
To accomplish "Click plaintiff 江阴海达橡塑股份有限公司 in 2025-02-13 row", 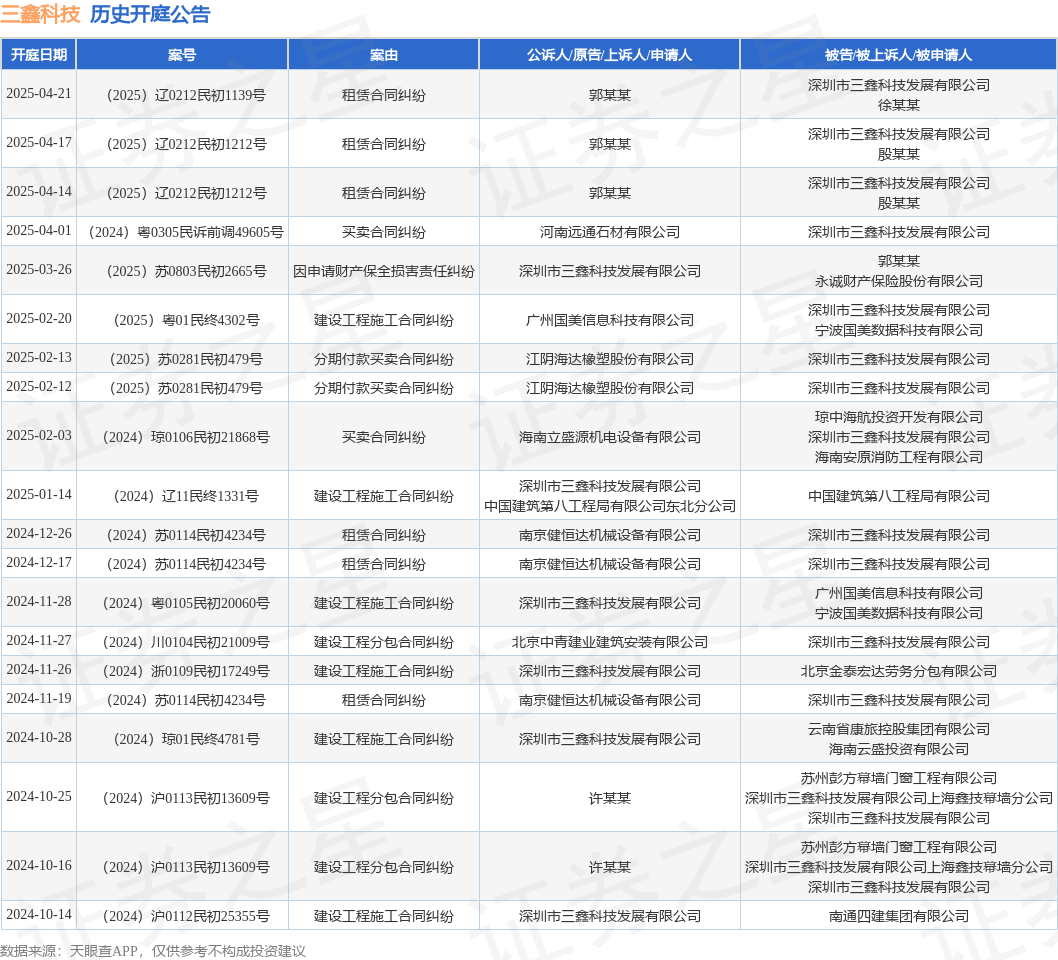I will (609, 359).
